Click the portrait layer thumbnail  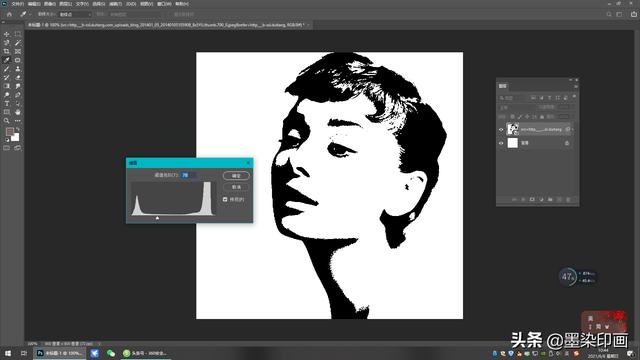[513, 129]
